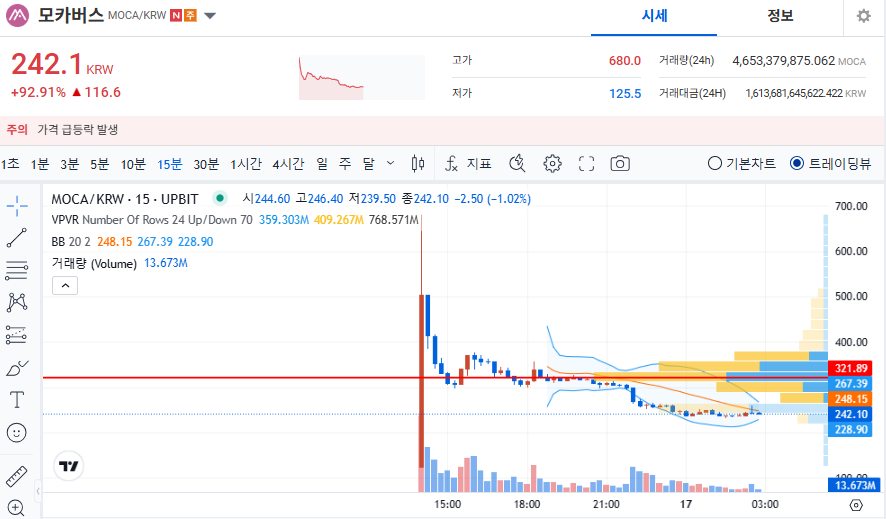The width and height of the screenshot is (886, 519).
Task: Select the 일 daily interval
Action: coord(322,164)
